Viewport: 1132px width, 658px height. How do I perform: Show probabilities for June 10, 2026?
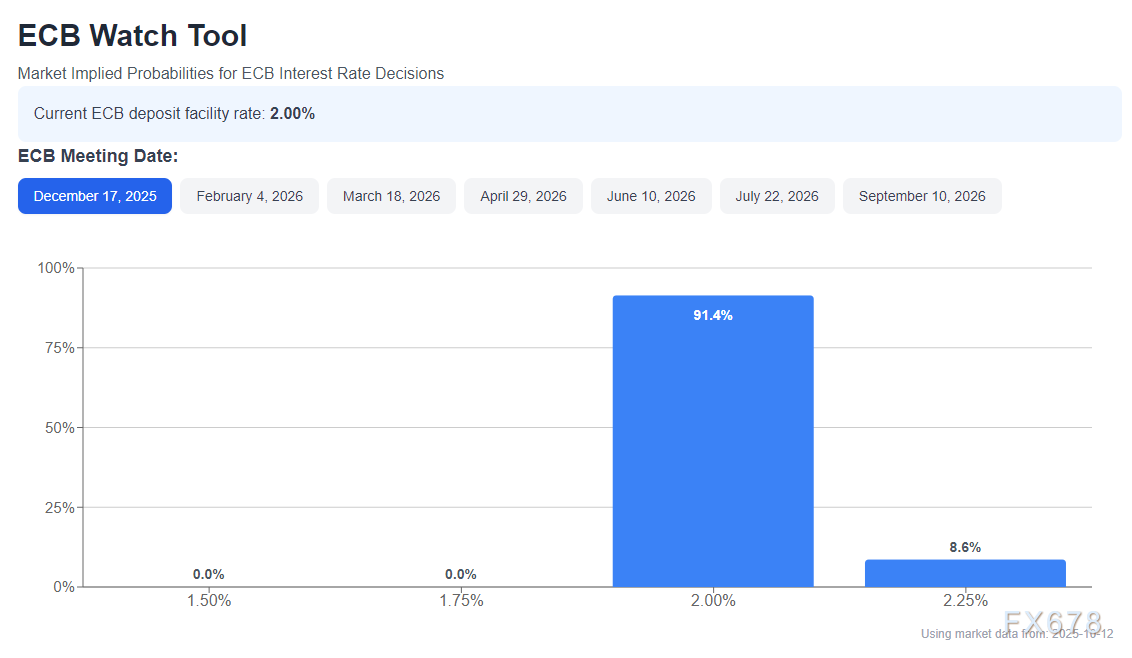651,196
